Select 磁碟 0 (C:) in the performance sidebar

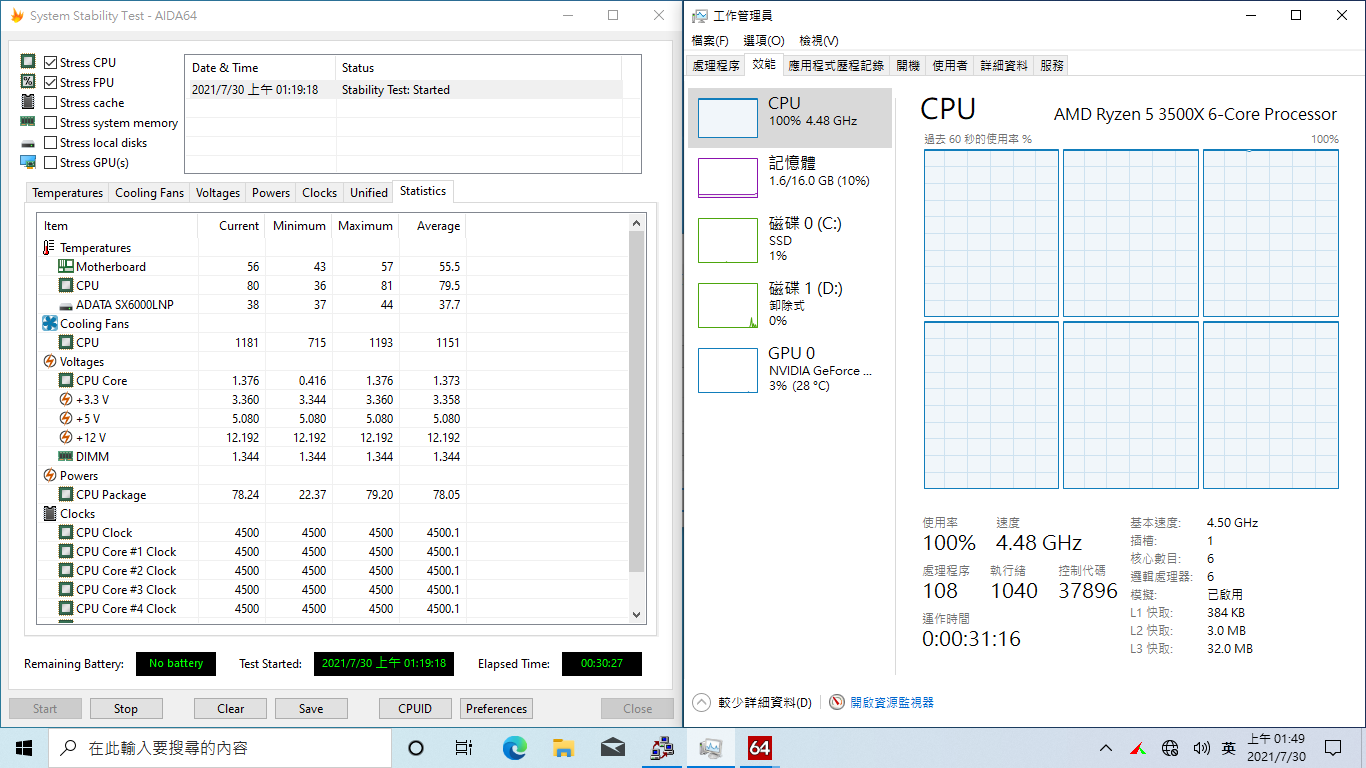point(790,240)
